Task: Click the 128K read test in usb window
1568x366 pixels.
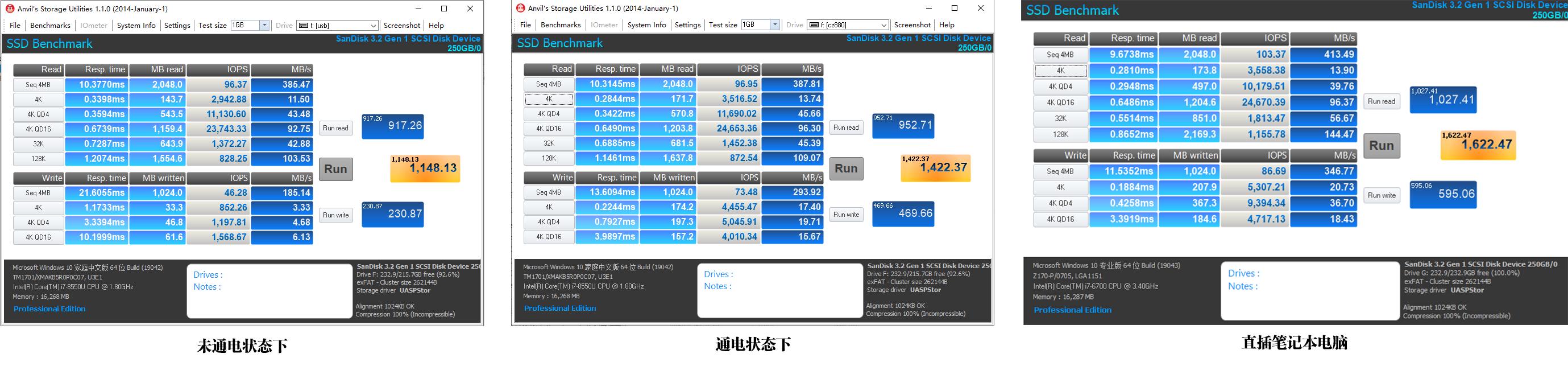Action: pyautogui.click(x=38, y=159)
